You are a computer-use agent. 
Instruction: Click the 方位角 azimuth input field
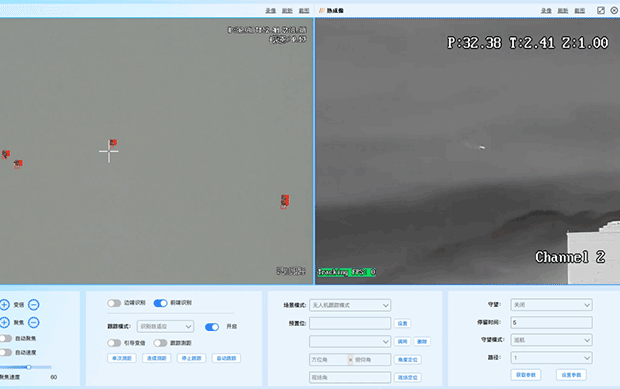pyautogui.click(x=328, y=360)
